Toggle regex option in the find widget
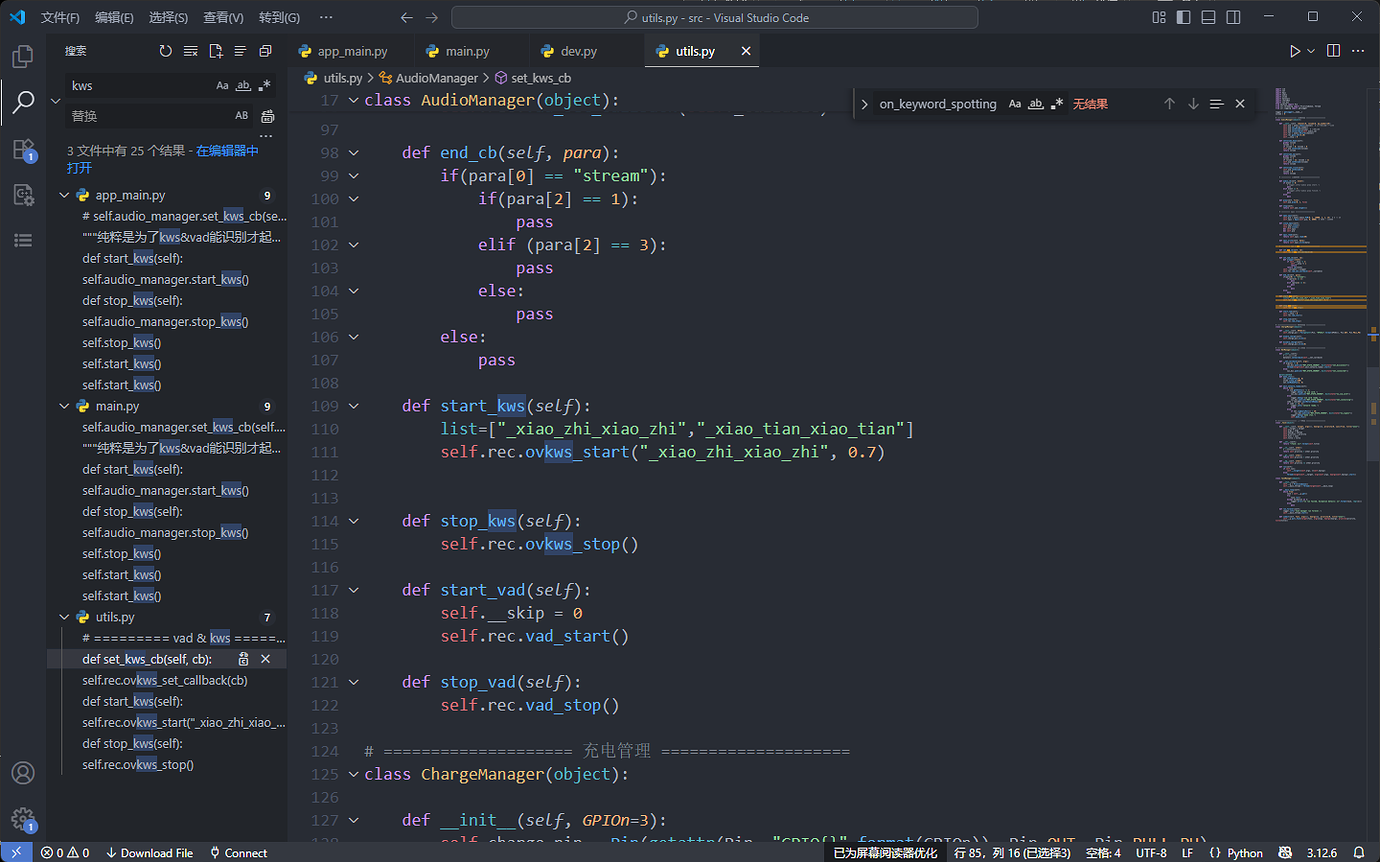 1057,104
